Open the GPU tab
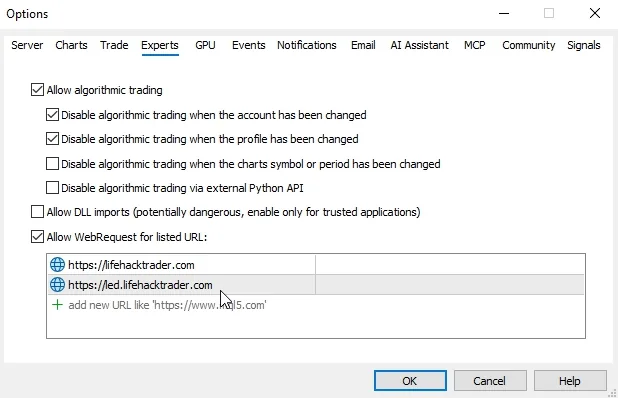 [205, 45]
